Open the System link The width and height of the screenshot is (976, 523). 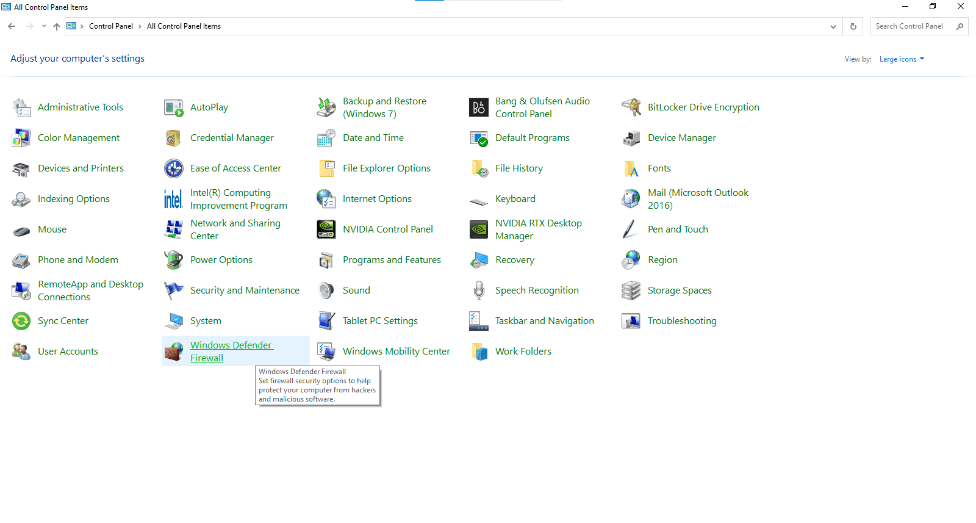pos(205,321)
